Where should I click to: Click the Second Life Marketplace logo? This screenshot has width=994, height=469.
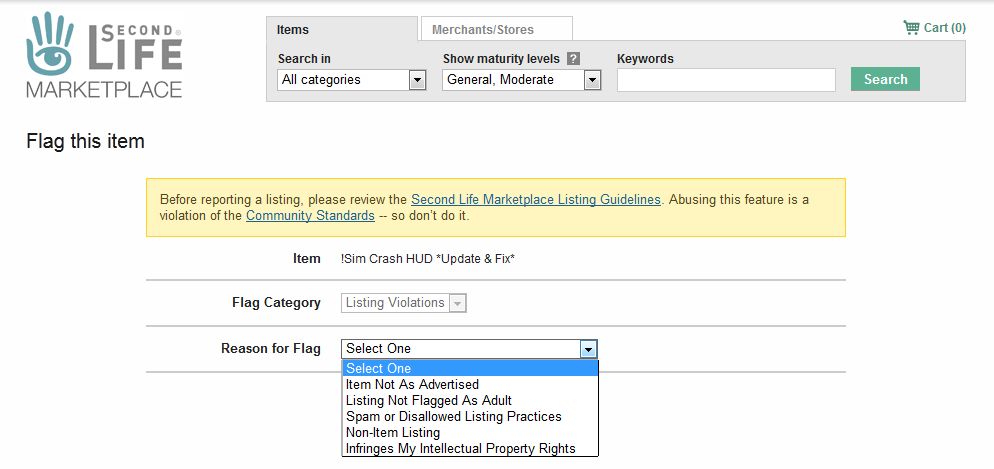pos(104,56)
